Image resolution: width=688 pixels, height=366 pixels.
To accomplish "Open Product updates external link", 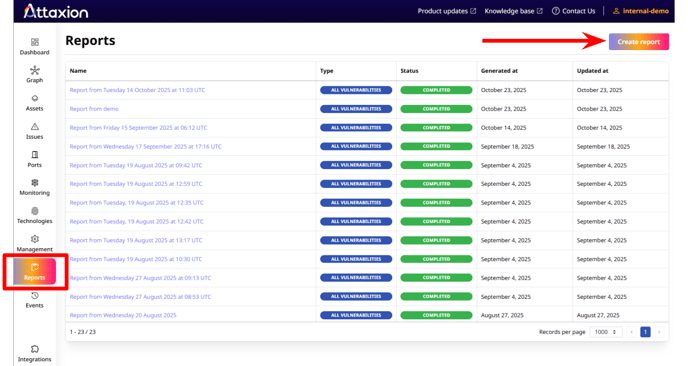I will click(447, 11).
